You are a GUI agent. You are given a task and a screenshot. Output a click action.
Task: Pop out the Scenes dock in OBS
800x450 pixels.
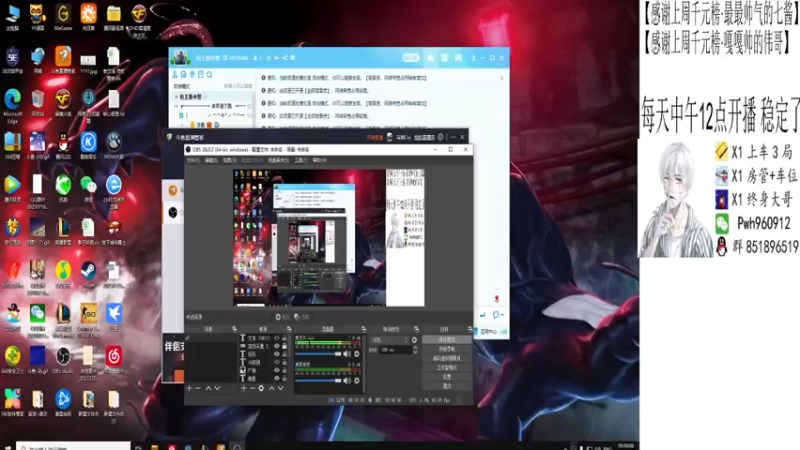point(234,329)
